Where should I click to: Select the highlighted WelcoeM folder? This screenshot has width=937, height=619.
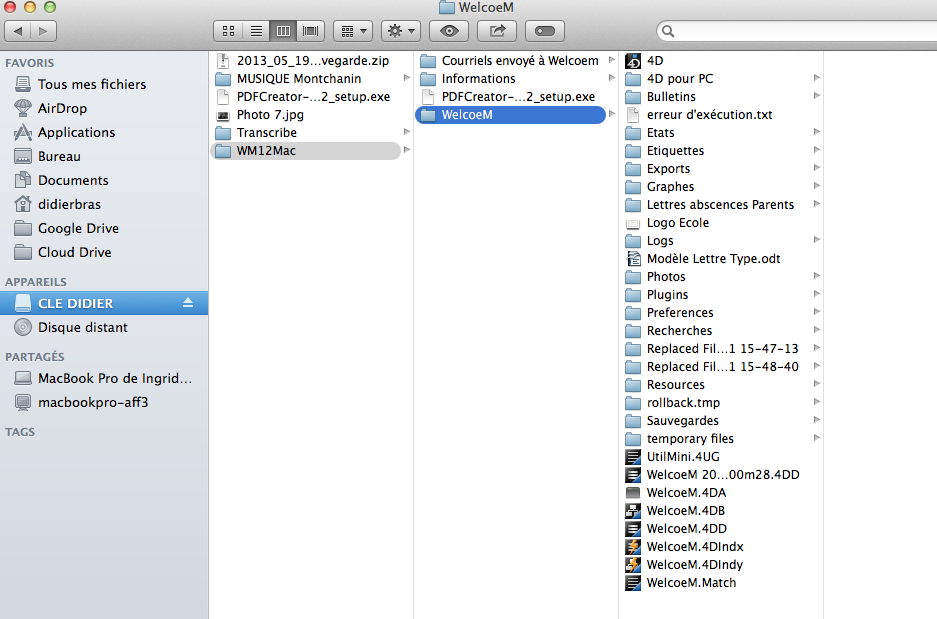[511, 115]
